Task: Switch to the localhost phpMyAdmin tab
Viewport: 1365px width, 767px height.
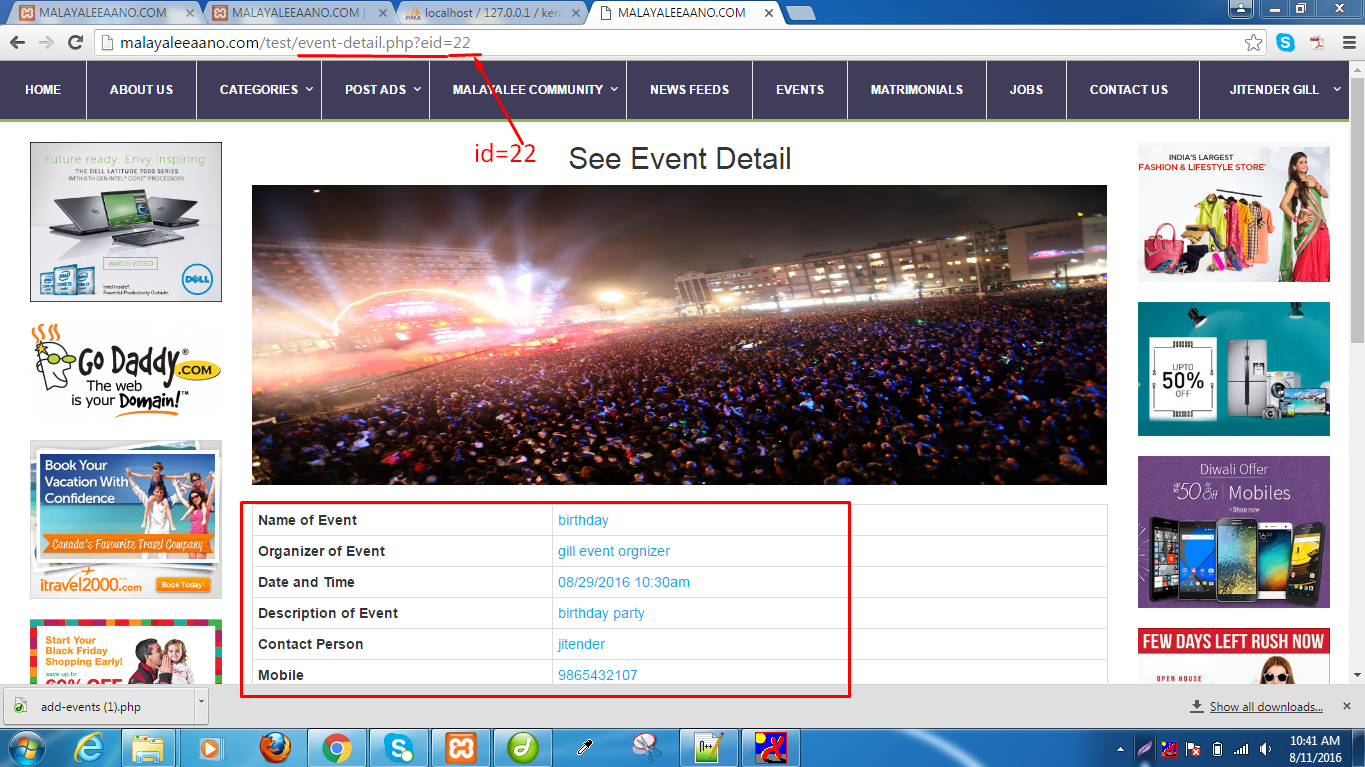Action: tap(490, 13)
